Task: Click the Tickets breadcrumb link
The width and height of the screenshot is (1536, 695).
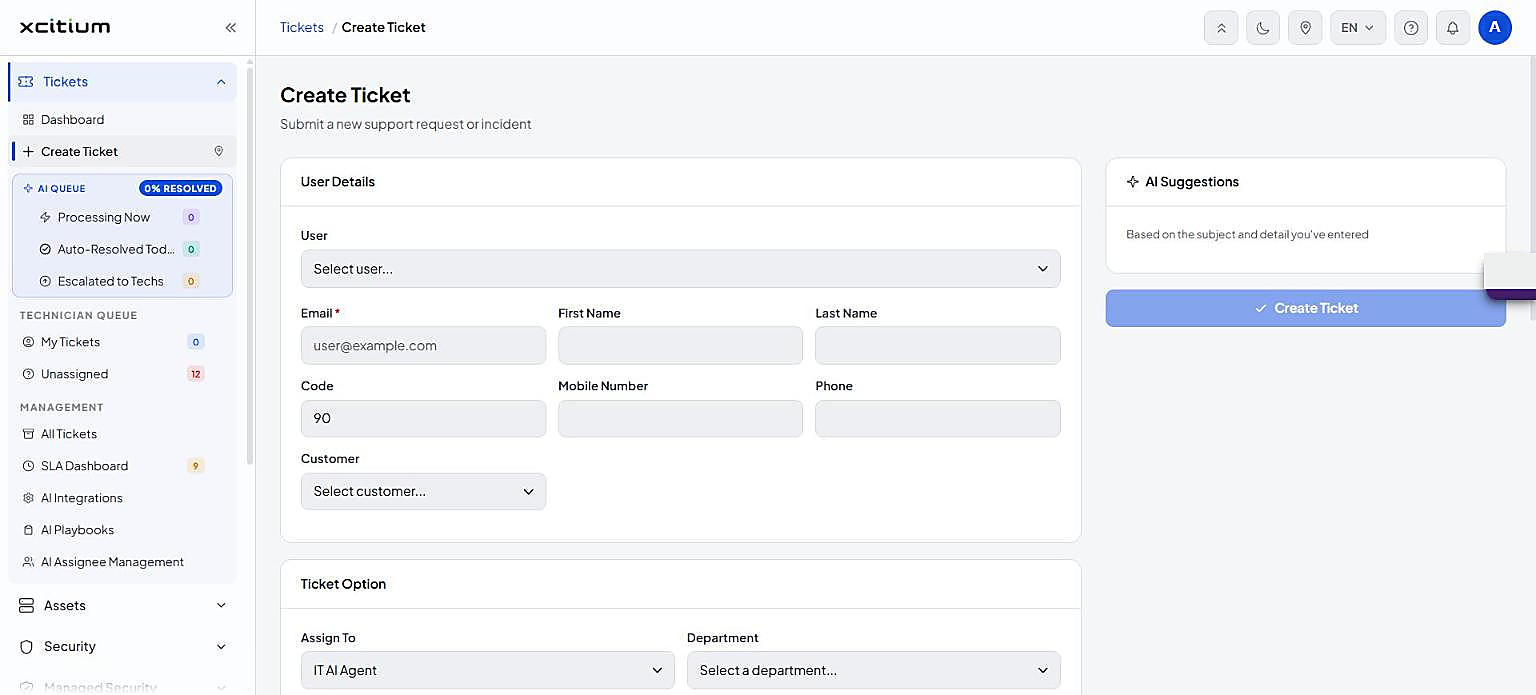Action: point(302,27)
